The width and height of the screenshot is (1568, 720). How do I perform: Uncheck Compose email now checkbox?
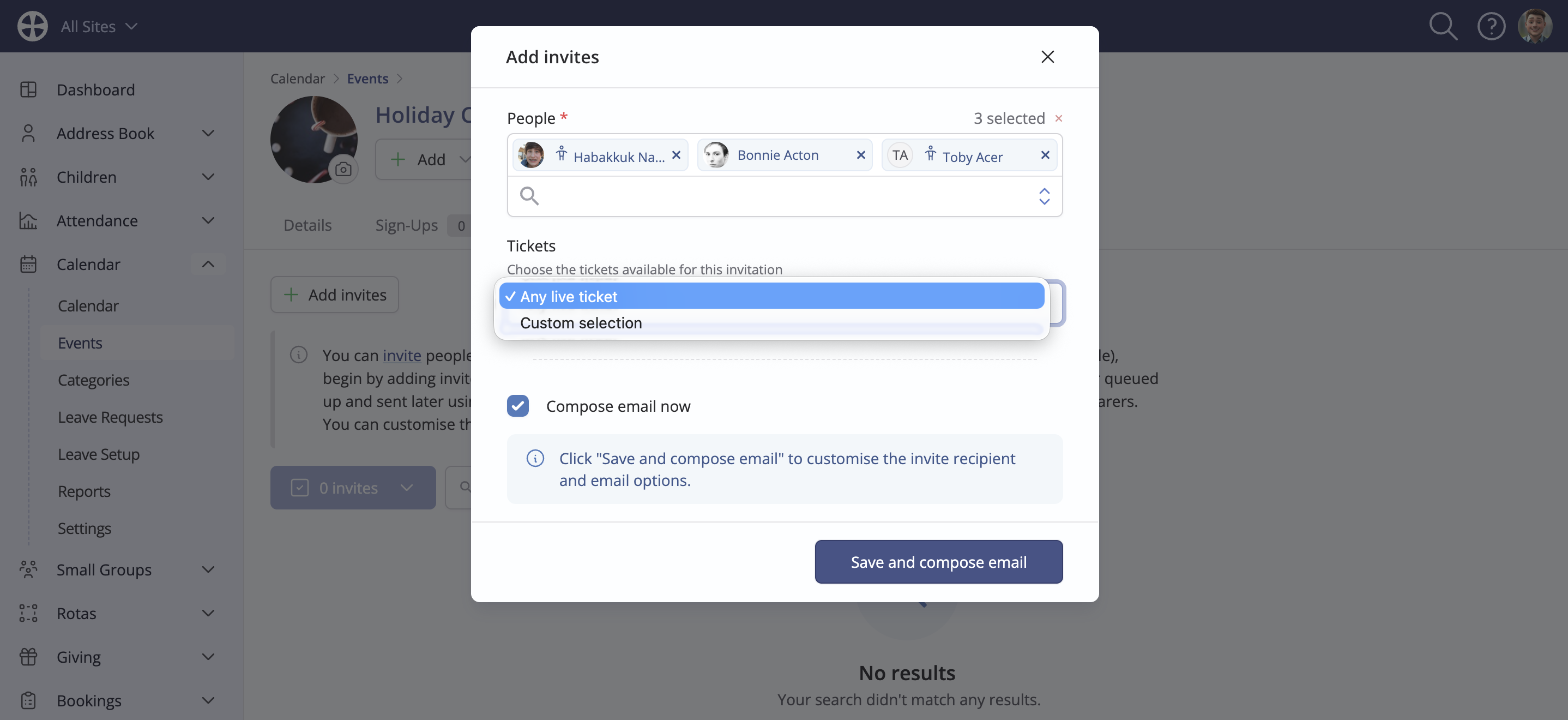517,406
